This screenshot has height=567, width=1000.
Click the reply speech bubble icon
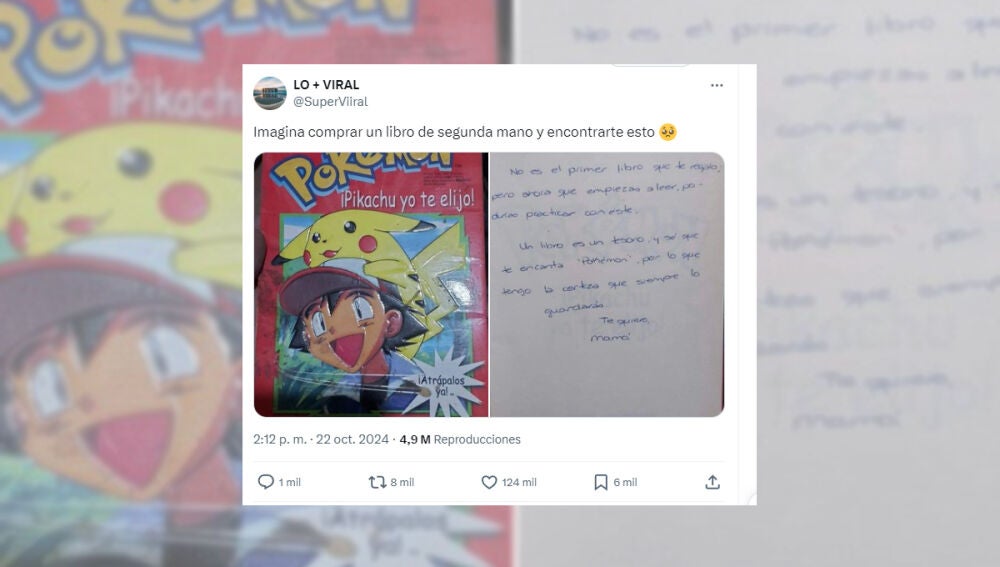pyautogui.click(x=265, y=482)
